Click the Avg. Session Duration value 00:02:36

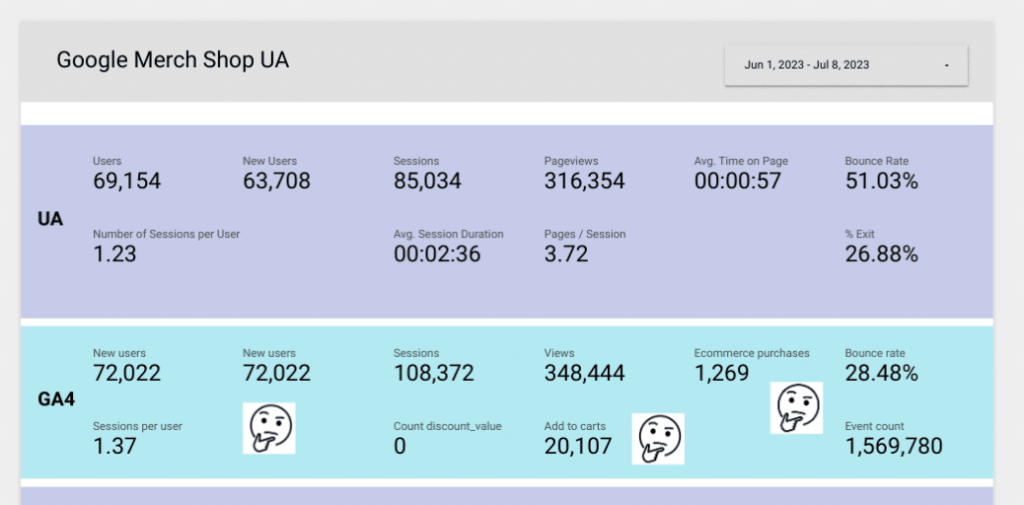[437, 254]
